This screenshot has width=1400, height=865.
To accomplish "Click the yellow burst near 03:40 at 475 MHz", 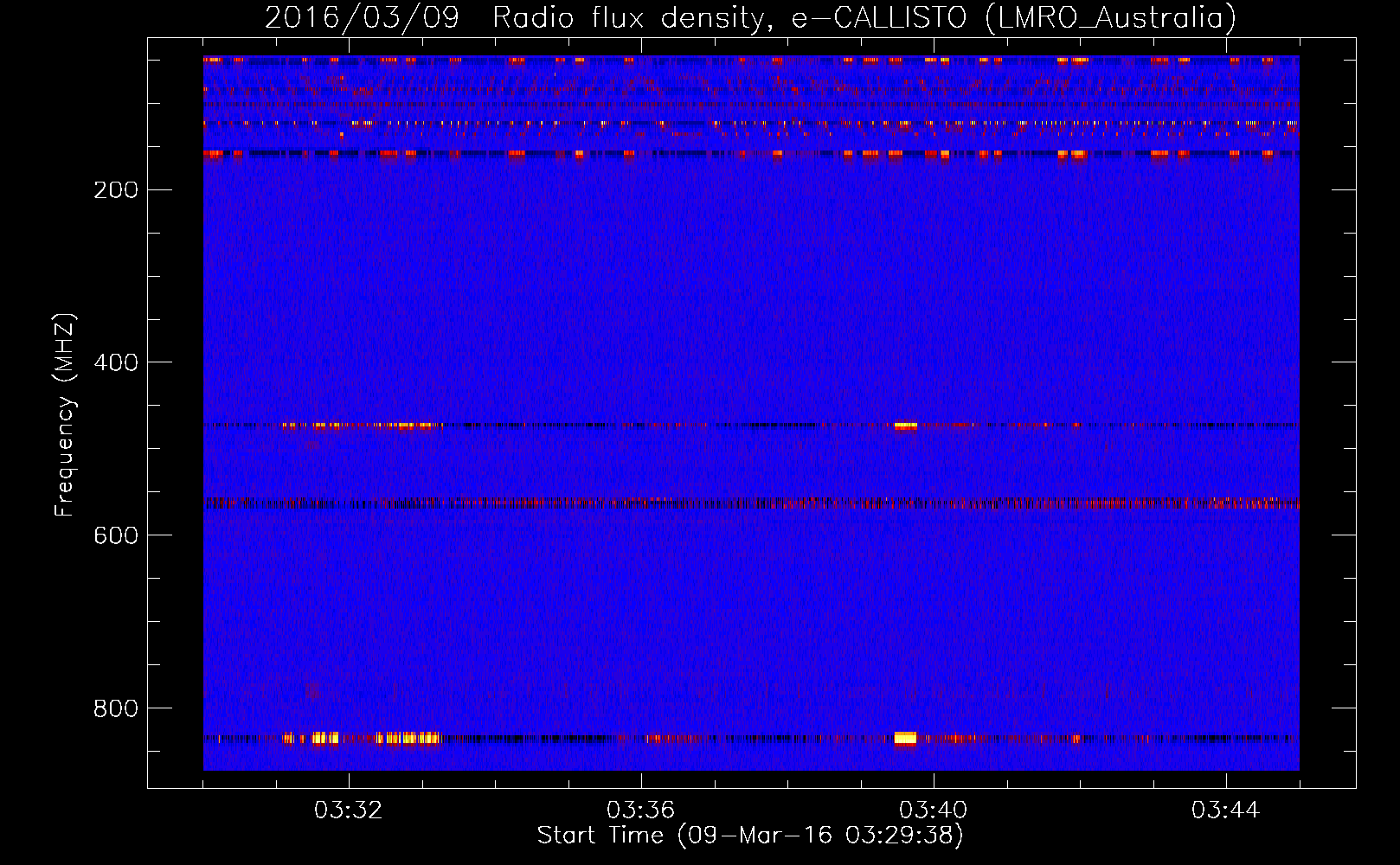I will 905,426.
